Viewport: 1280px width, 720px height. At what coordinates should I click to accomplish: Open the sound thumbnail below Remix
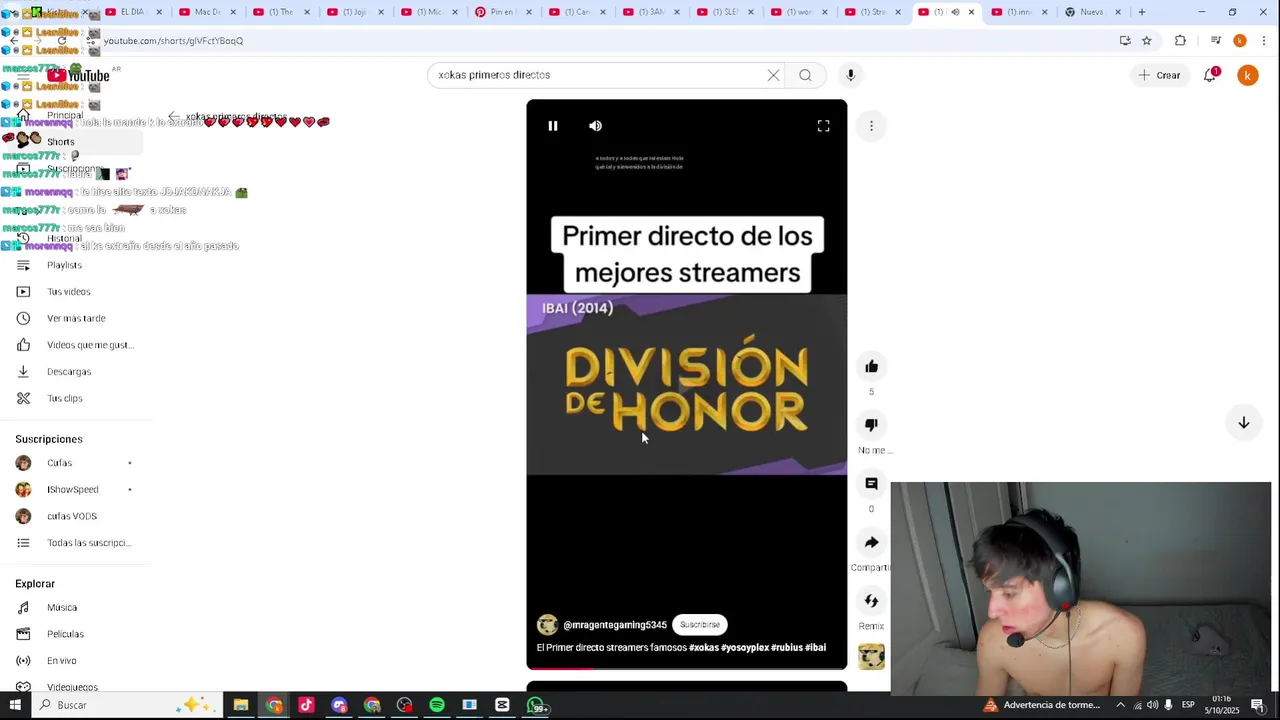click(871, 656)
